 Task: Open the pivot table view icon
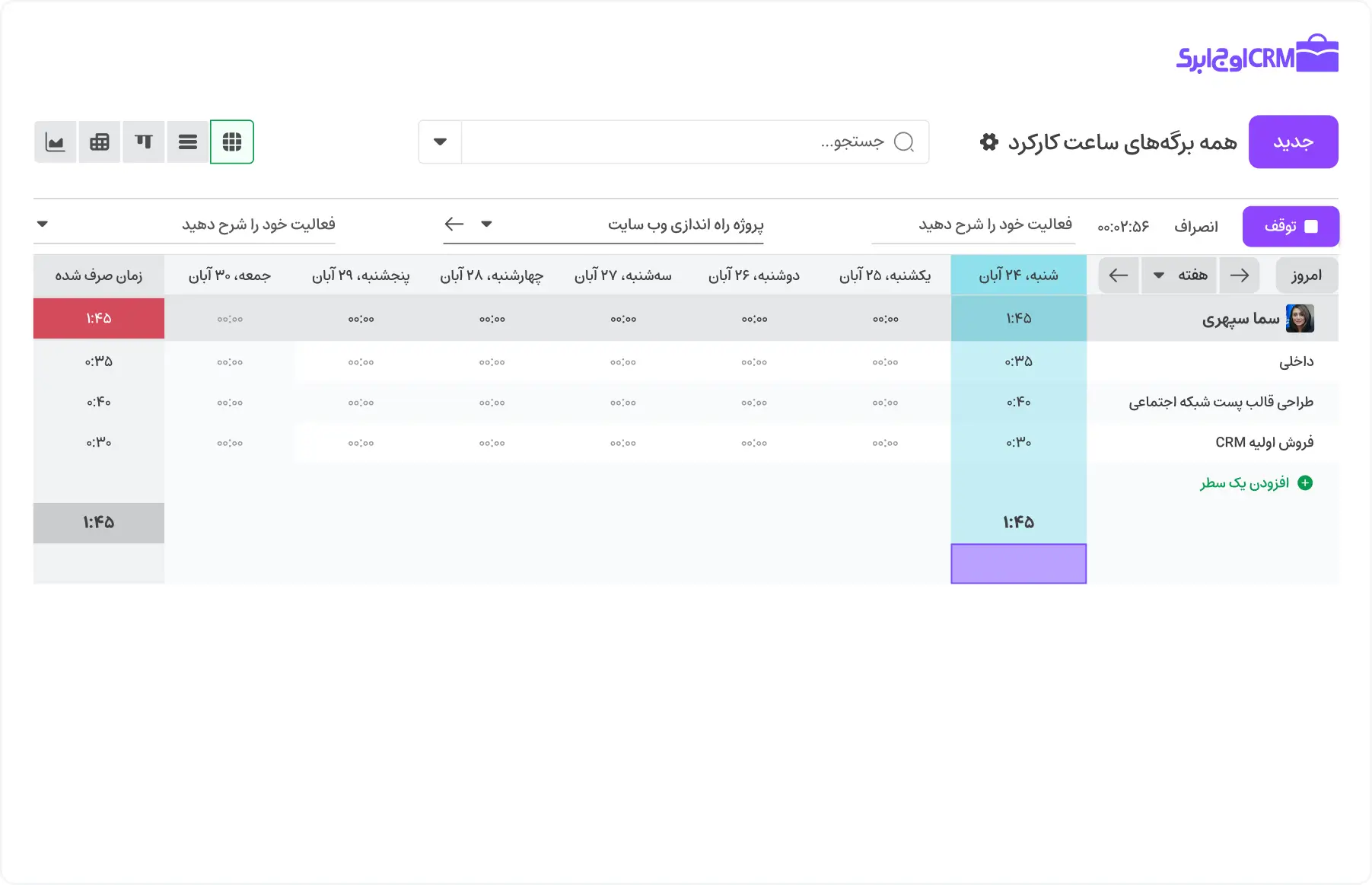100,142
